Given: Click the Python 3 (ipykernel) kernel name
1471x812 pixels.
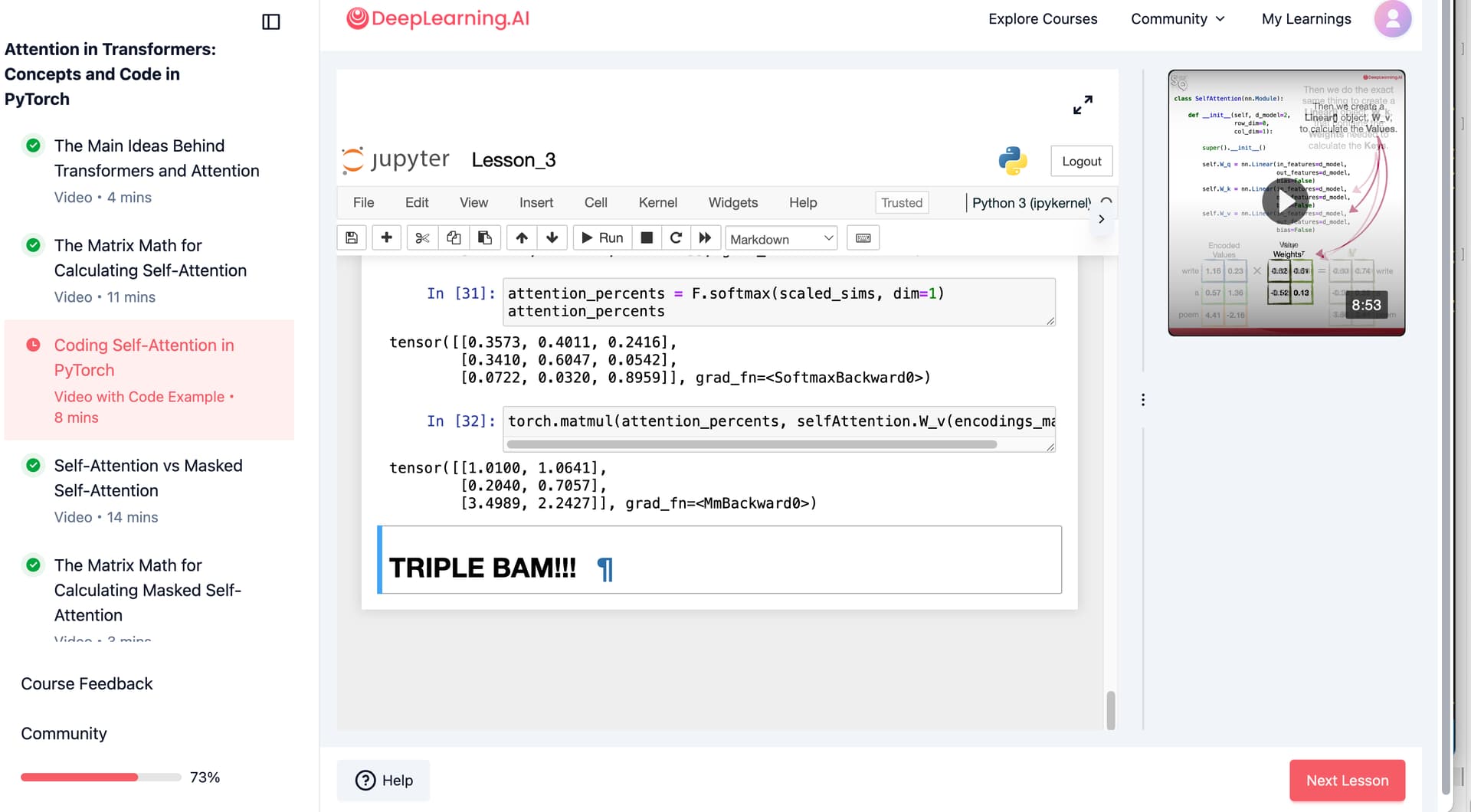Looking at the screenshot, I should click(1031, 202).
